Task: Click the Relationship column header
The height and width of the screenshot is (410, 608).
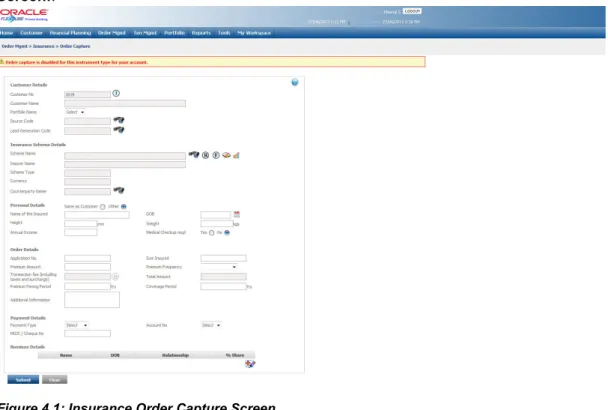Action: coord(175,355)
